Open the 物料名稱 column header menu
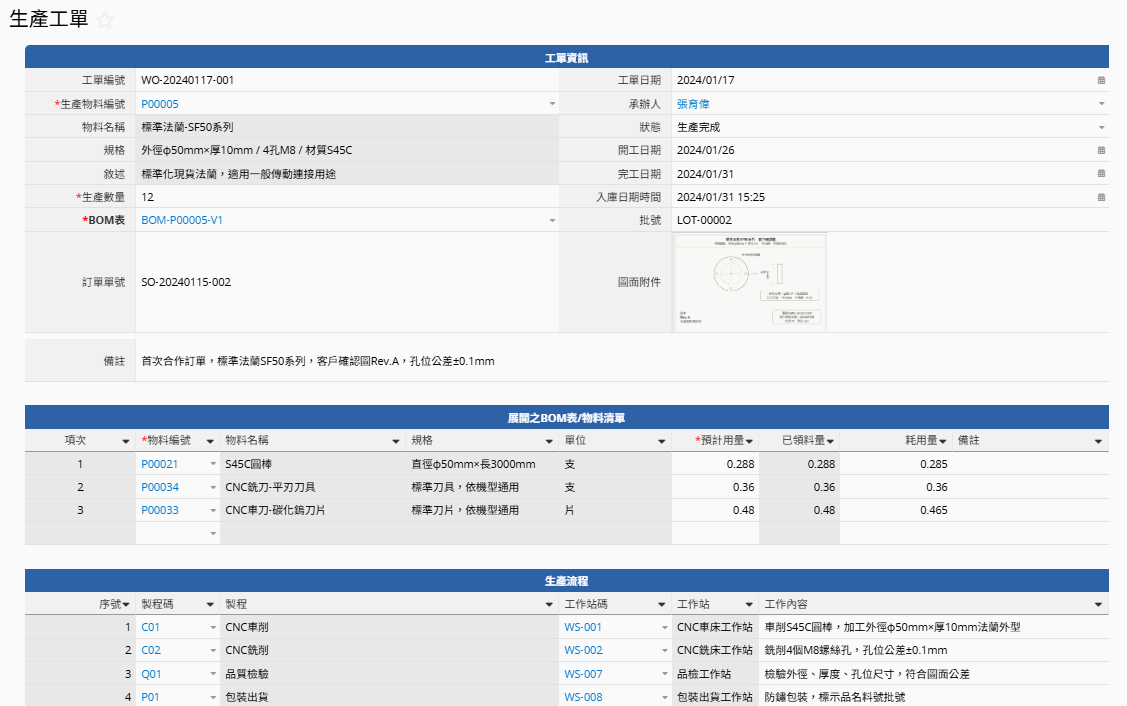 point(395,441)
